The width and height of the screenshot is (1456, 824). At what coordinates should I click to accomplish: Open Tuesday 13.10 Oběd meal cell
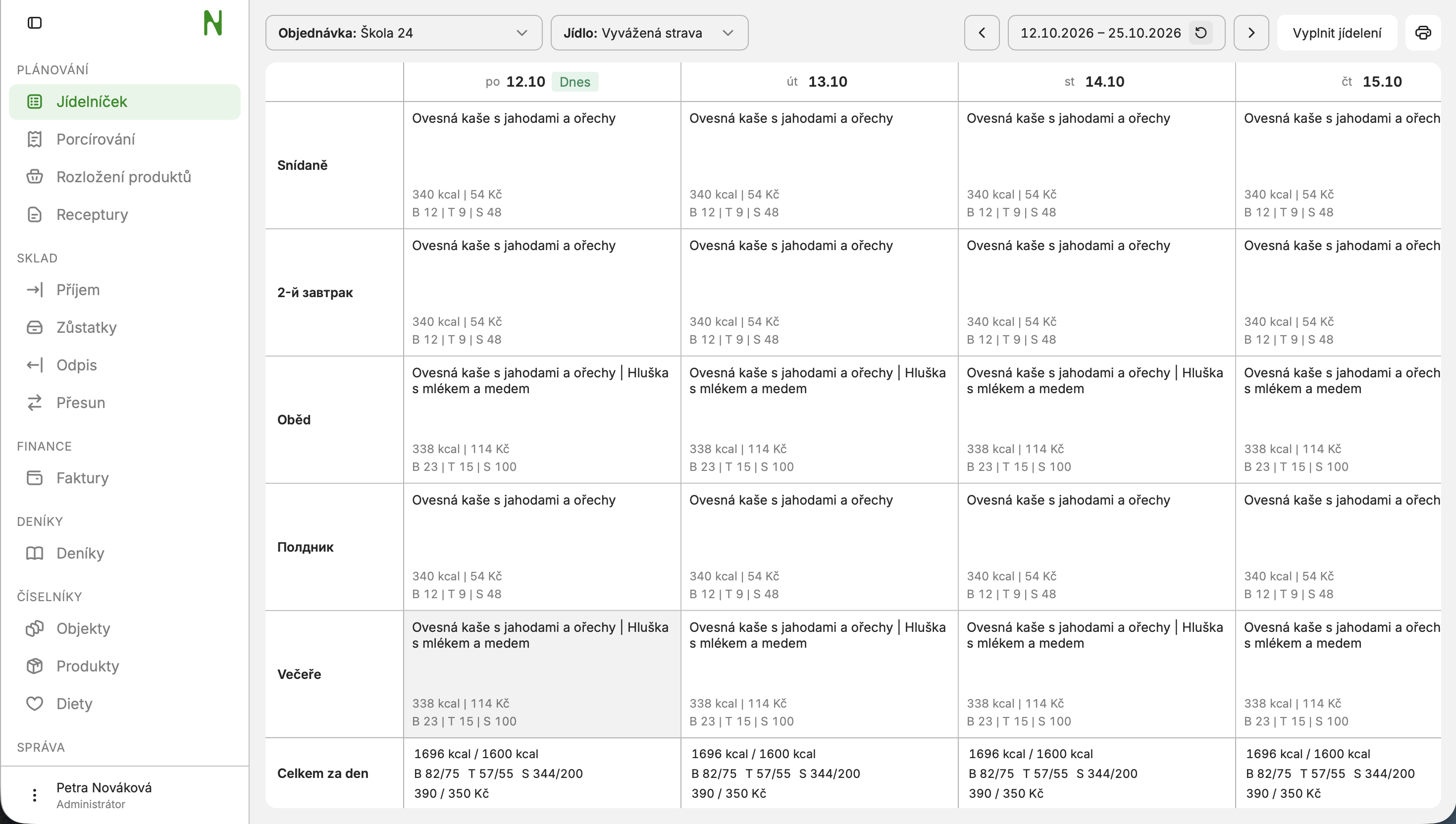pyautogui.click(x=819, y=420)
